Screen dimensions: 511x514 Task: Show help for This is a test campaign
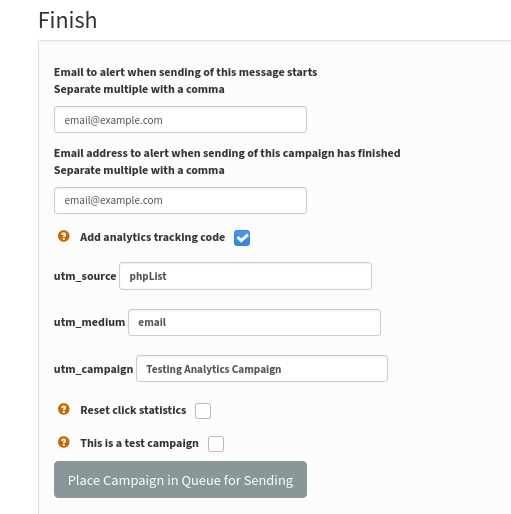pos(64,442)
